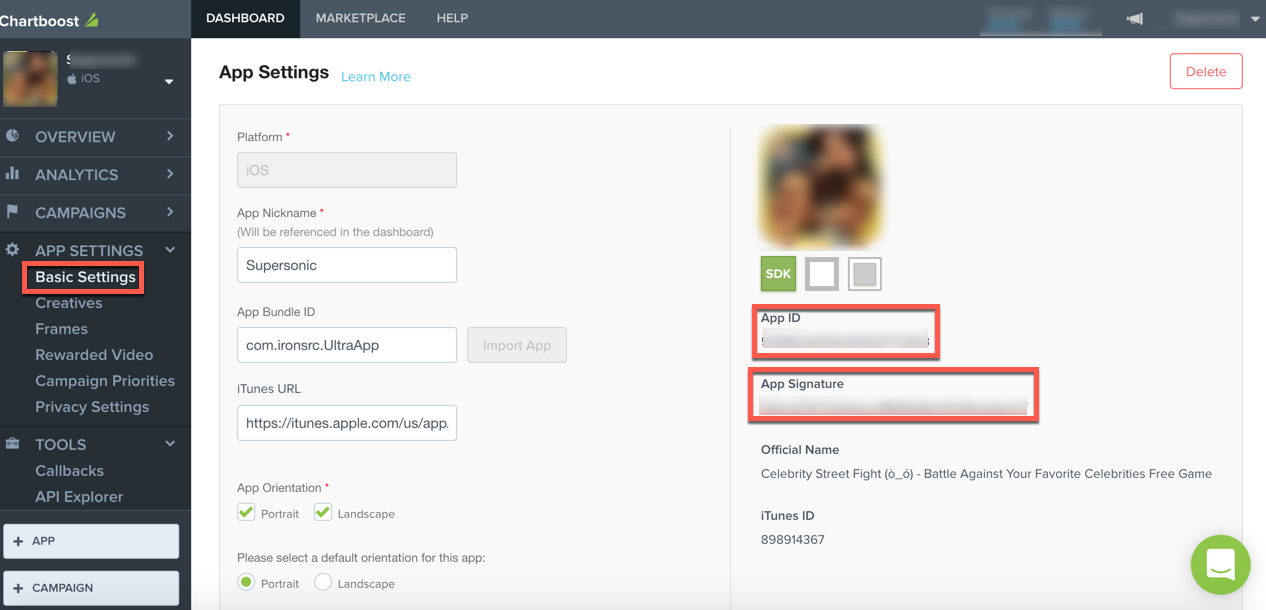Switch to the Marketplace tab
This screenshot has height=610, width=1266.
pyautogui.click(x=360, y=18)
